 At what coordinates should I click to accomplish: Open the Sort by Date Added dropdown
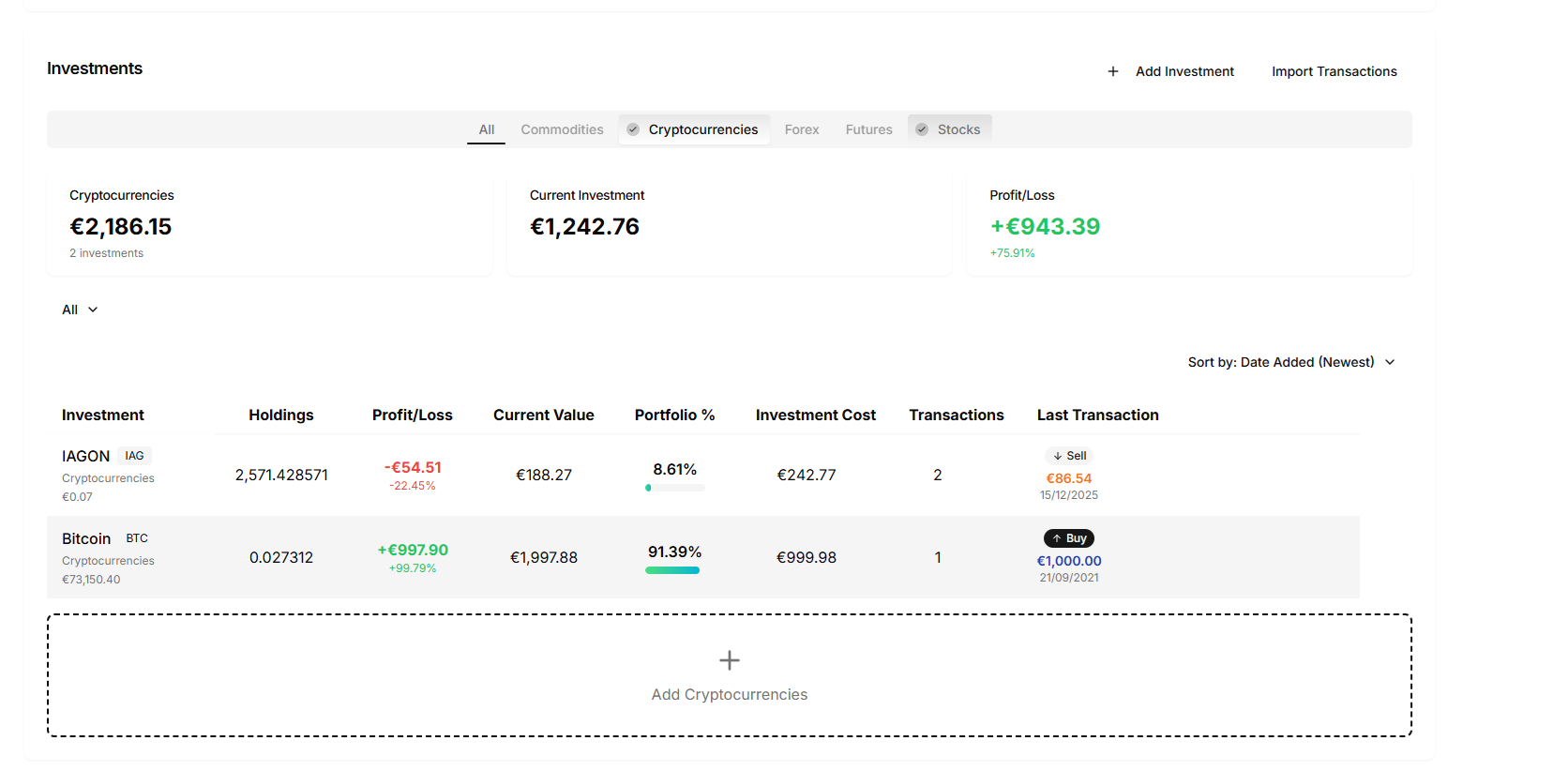click(1280, 362)
